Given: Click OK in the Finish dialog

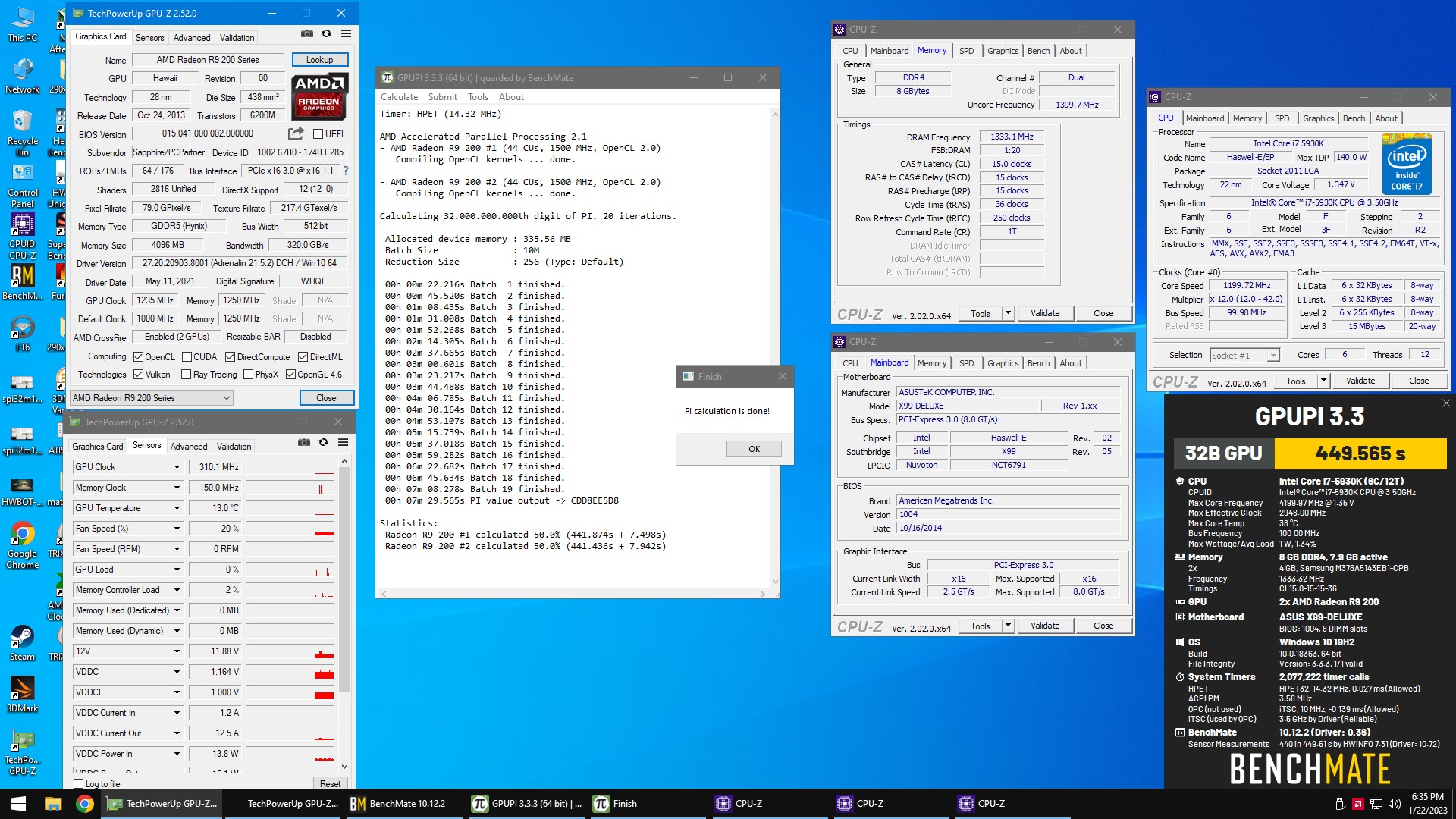Looking at the screenshot, I should [x=754, y=449].
